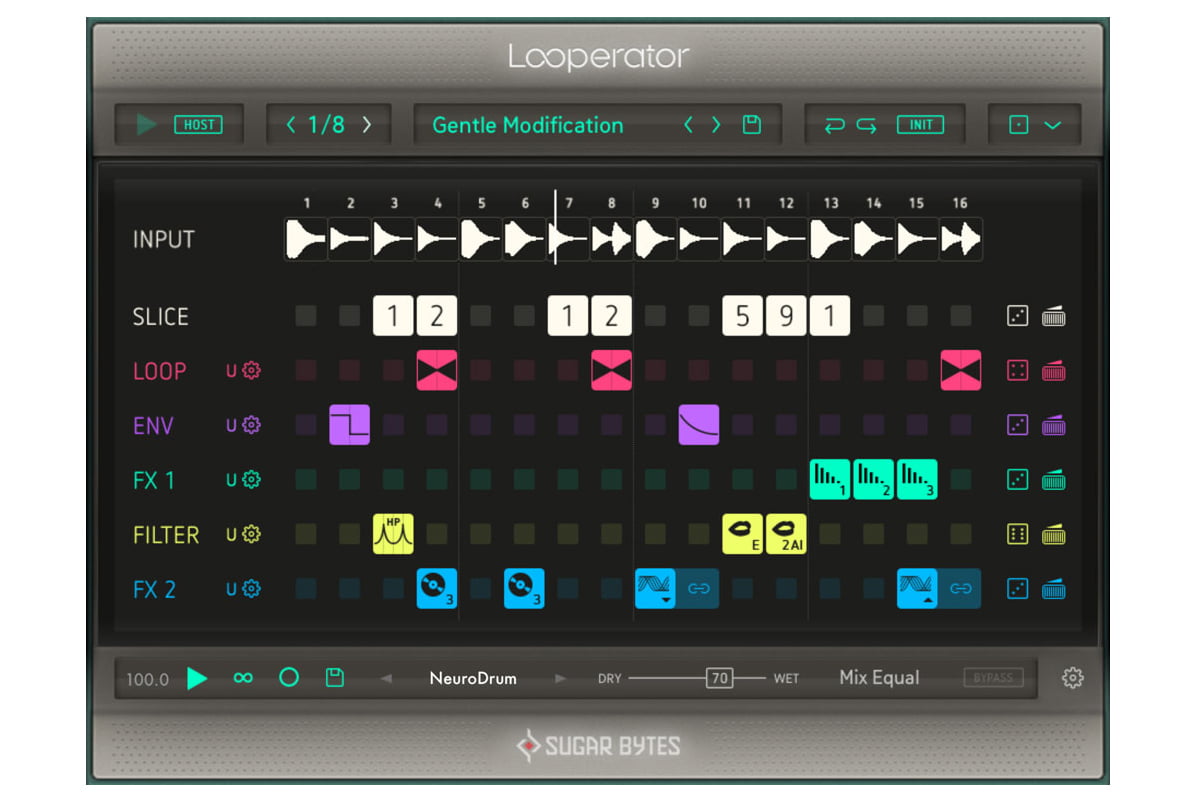
Task: Randomize the FX 1 row with dice
Action: click(1017, 480)
